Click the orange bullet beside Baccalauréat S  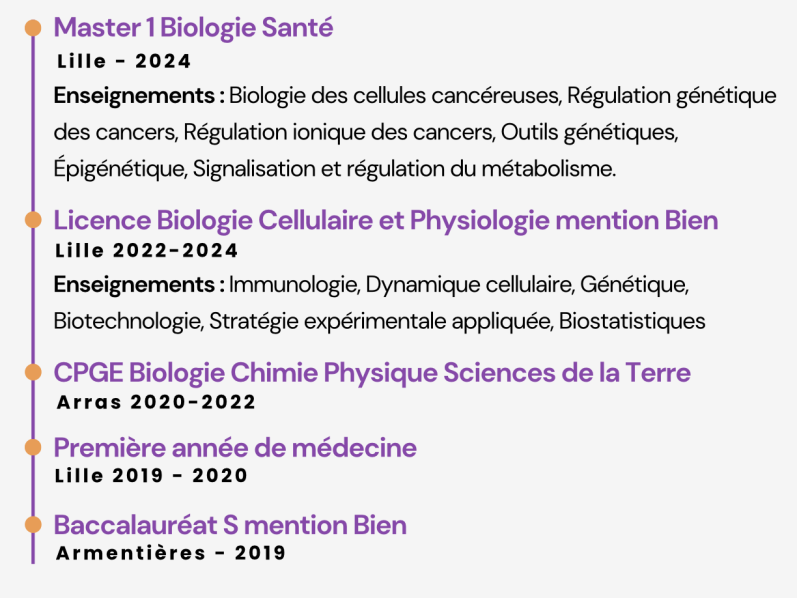(33, 524)
